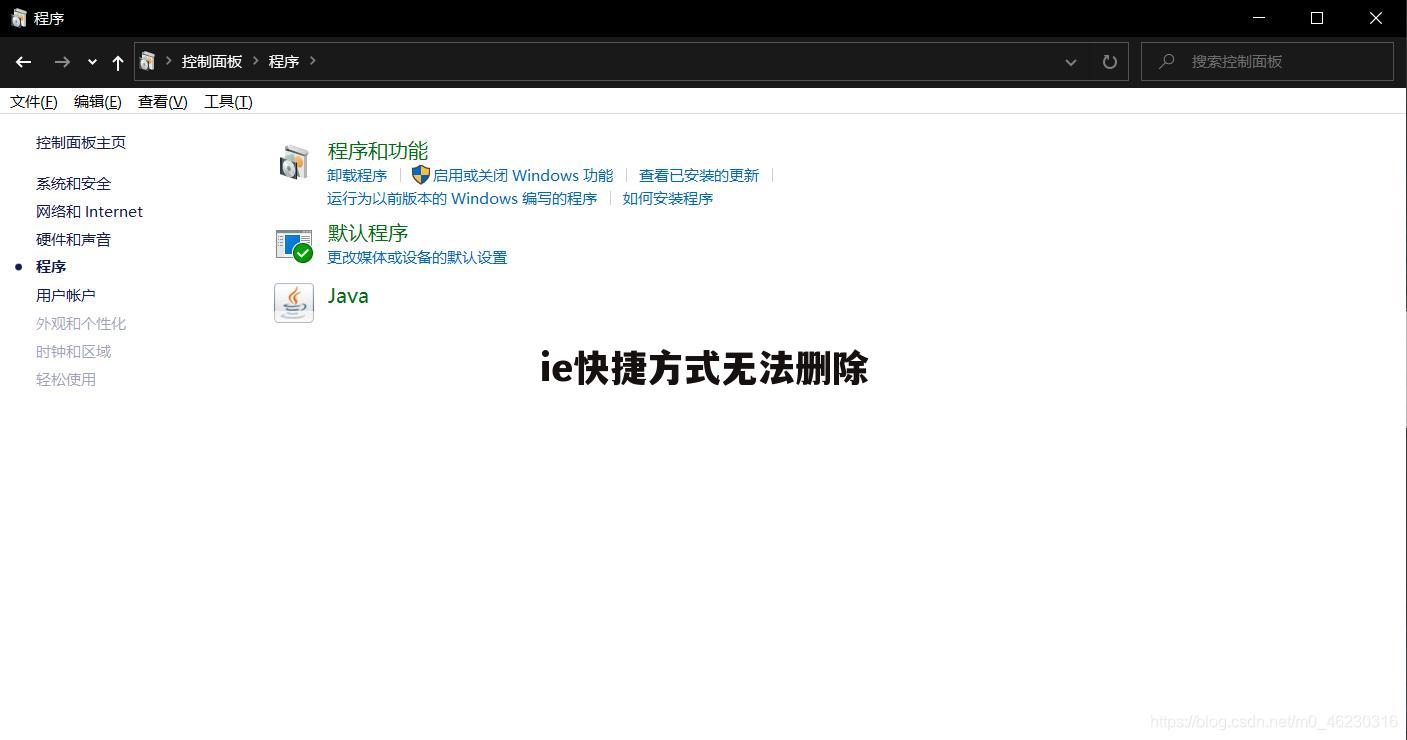This screenshot has height=740, width=1407.
Task: Open the 文件(F) menu
Action: tap(34, 101)
